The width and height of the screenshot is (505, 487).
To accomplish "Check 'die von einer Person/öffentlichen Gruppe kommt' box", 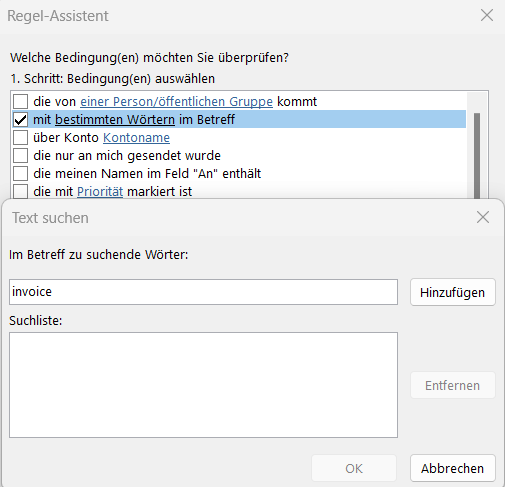I will pyautogui.click(x=20, y=101).
